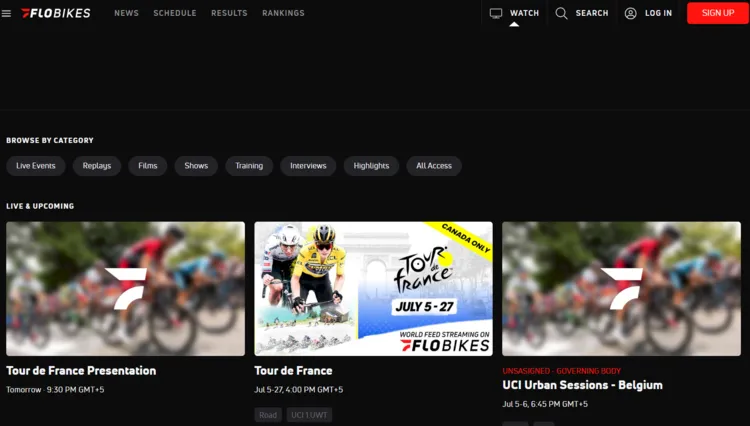Select the All Access category
The height and width of the screenshot is (426, 750).
coord(434,166)
